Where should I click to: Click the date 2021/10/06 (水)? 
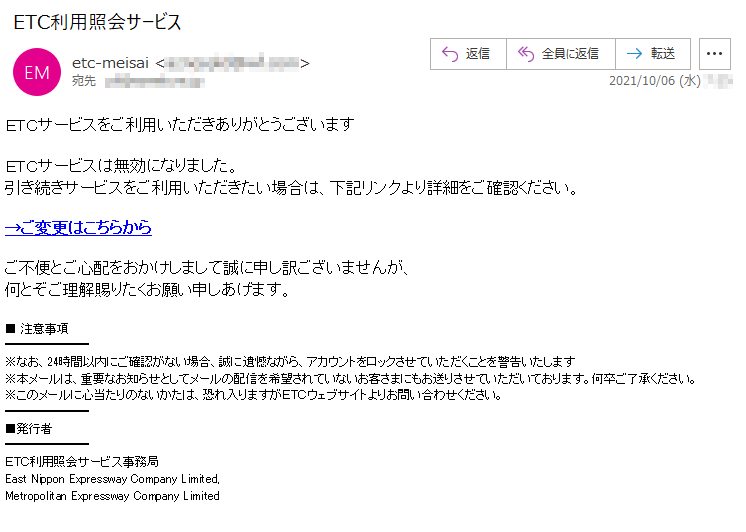click(655, 81)
